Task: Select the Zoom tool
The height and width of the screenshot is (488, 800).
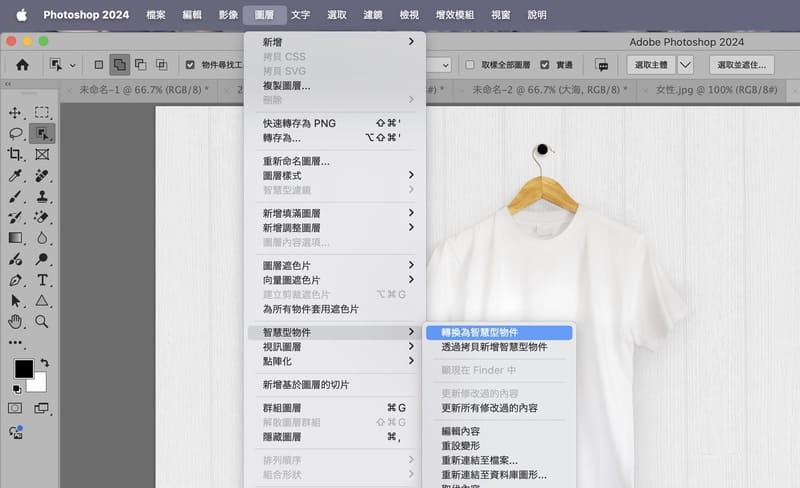Action: pyautogui.click(x=42, y=322)
